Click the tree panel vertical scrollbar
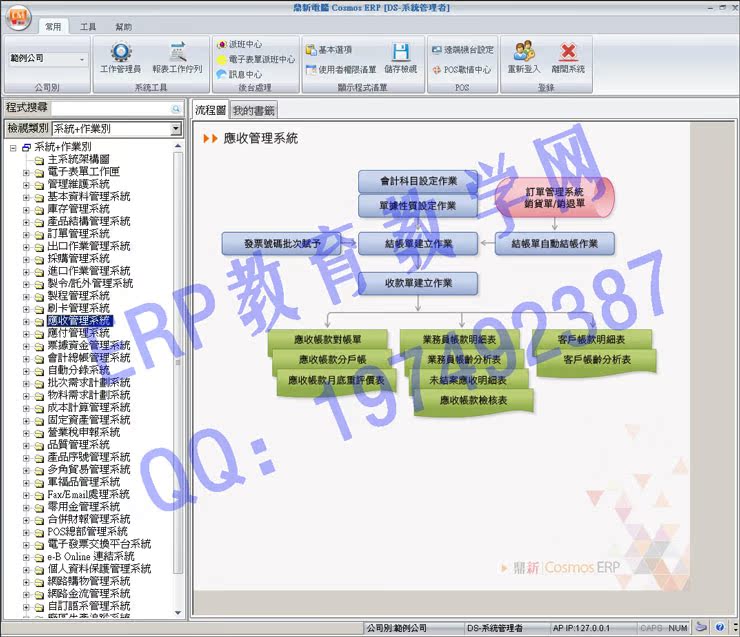Viewport: 740px width, 637px height. coord(178,363)
